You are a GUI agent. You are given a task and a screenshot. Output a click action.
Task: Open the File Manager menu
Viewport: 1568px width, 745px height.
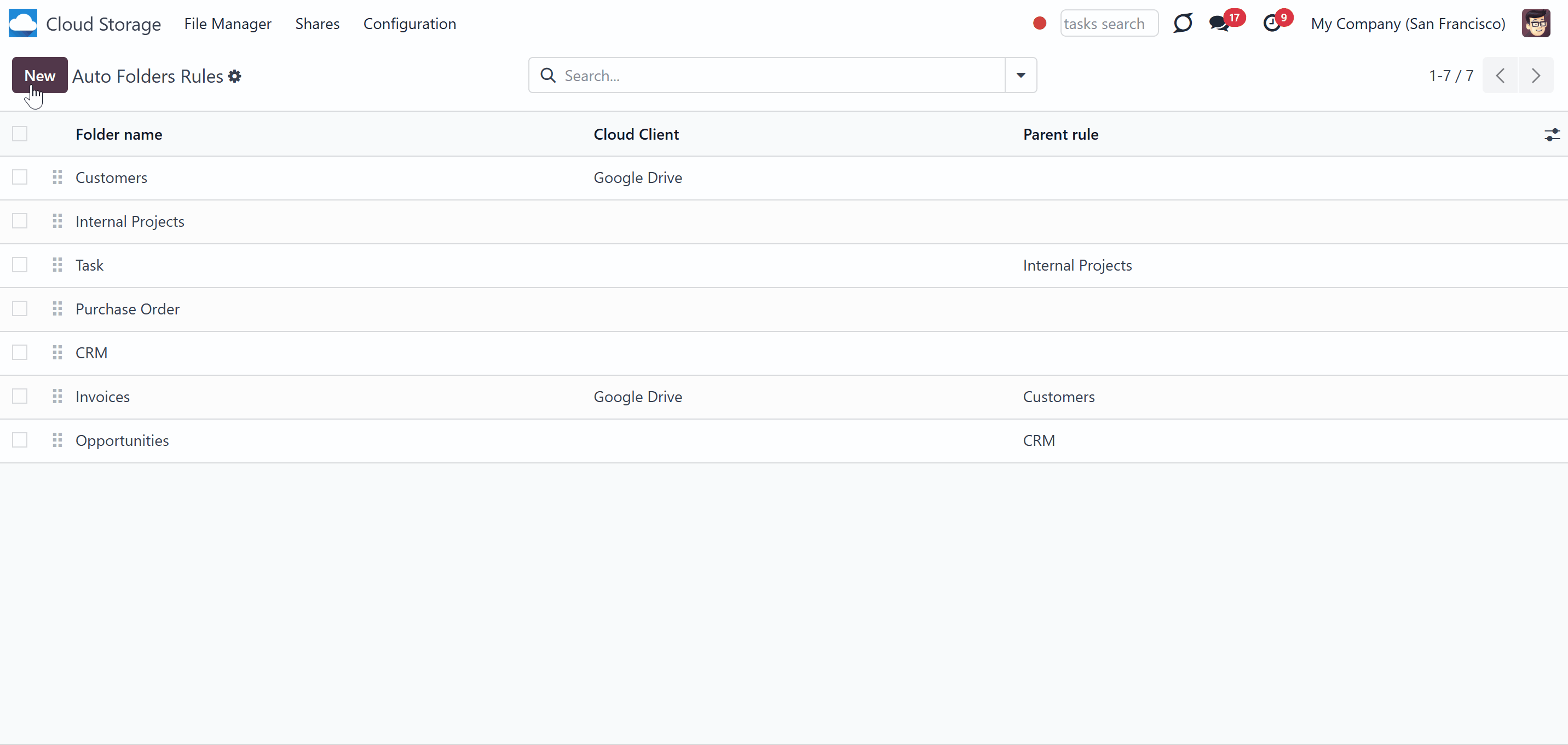(228, 24)
